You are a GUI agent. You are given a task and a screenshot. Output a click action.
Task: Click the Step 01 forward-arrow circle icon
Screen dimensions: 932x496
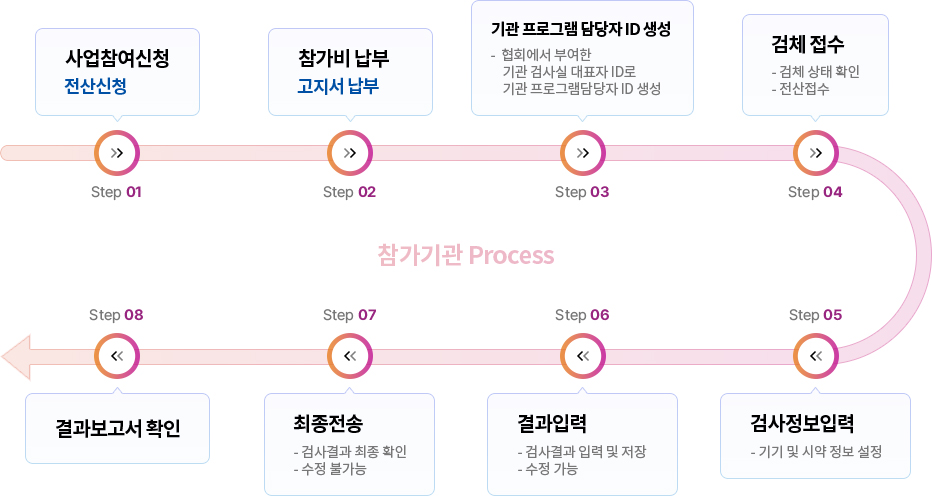[x=117, y=153]
